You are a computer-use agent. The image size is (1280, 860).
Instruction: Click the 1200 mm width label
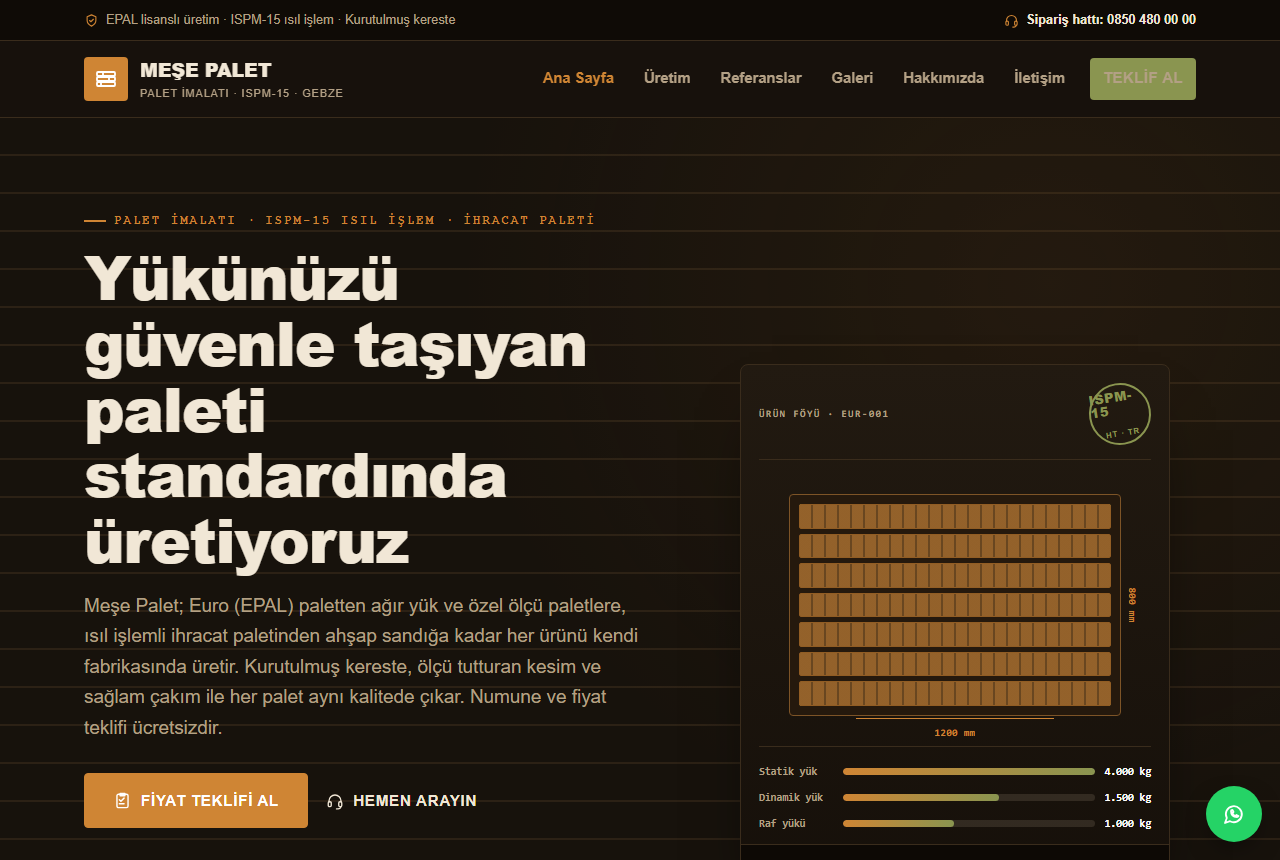tap(955, 733)
